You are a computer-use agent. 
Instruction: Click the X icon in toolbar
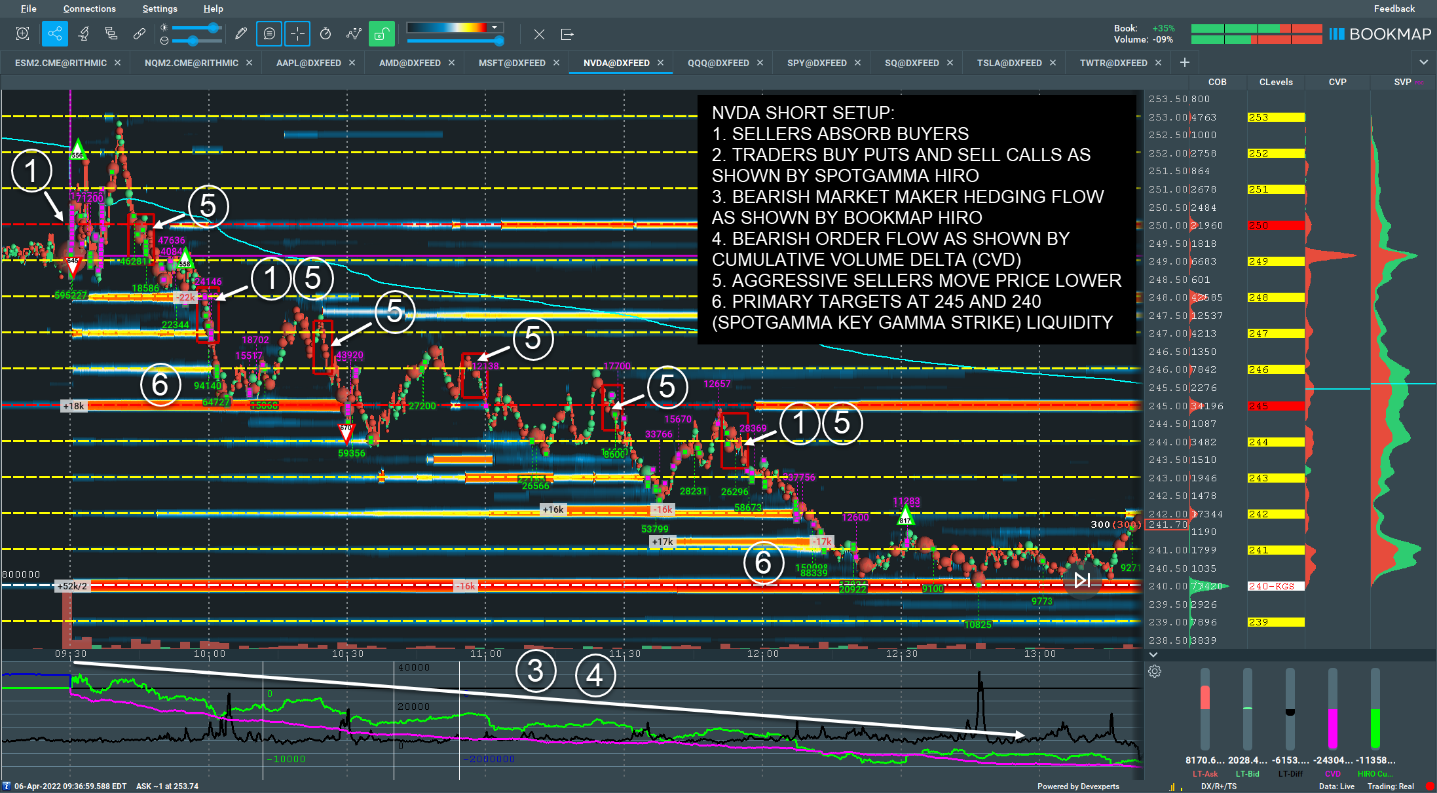(539, 34)
